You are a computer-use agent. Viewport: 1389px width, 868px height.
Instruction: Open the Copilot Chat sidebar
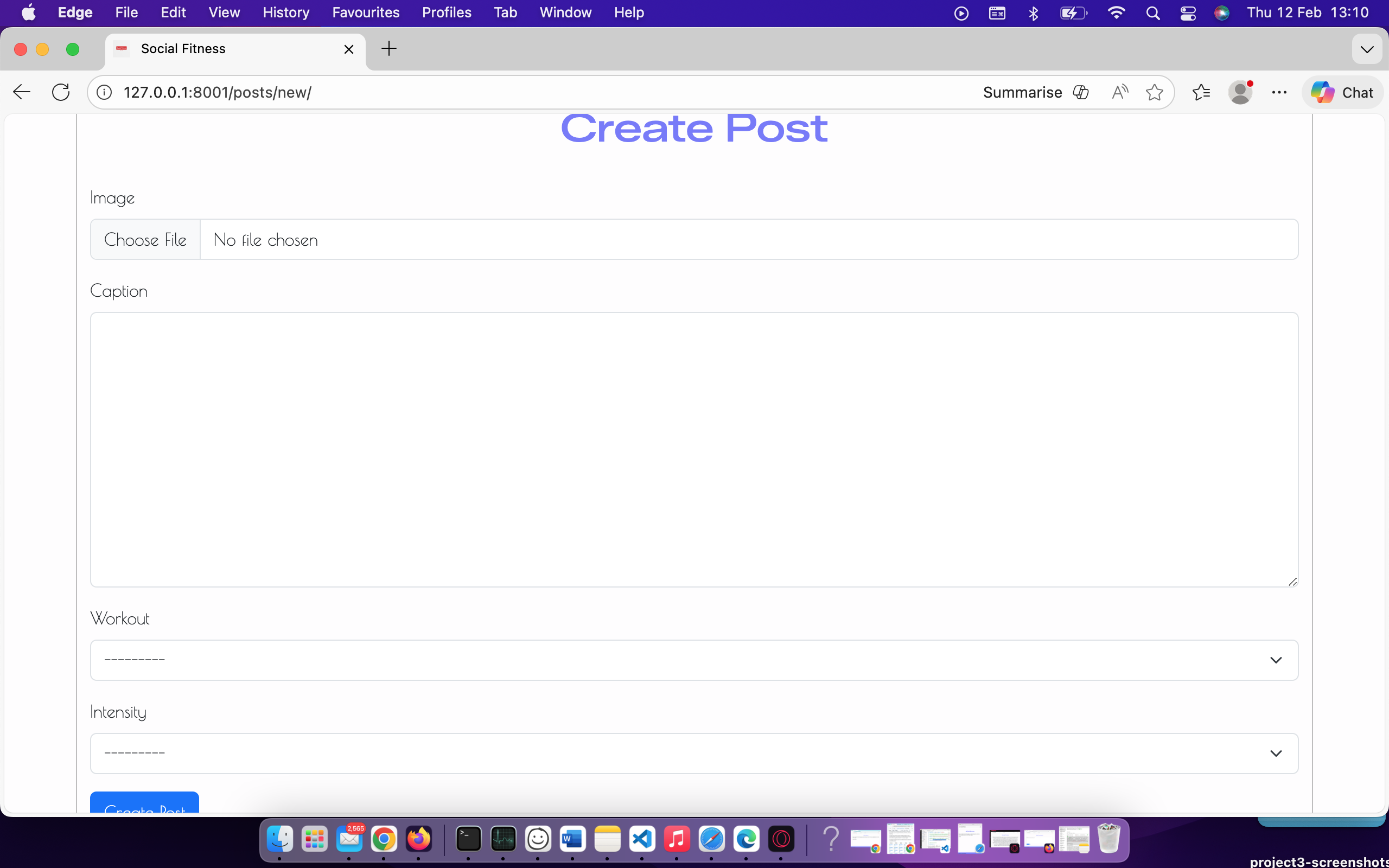point(1342,92)
